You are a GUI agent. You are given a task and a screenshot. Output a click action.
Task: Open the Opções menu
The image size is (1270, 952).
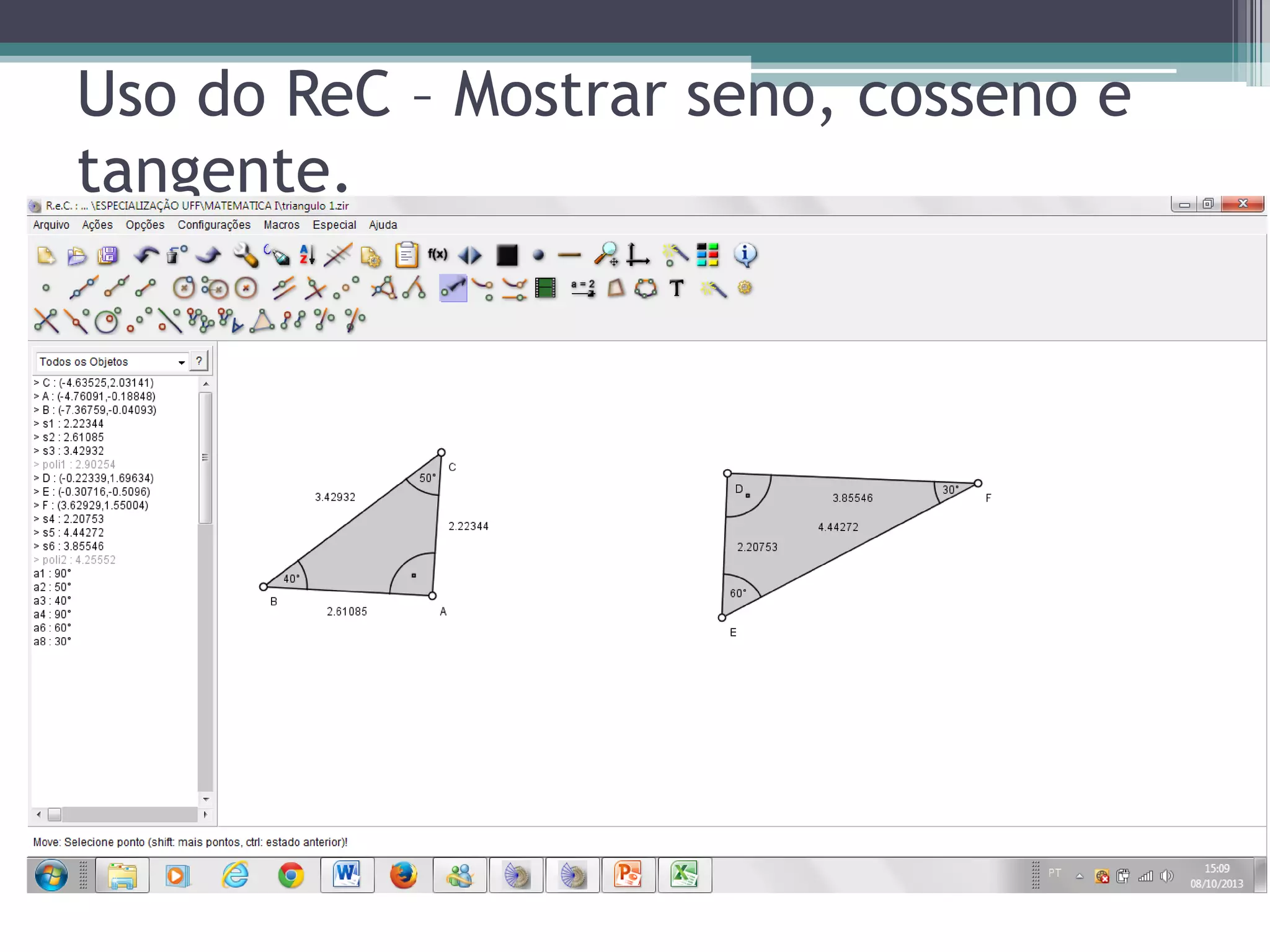[145, 225]
